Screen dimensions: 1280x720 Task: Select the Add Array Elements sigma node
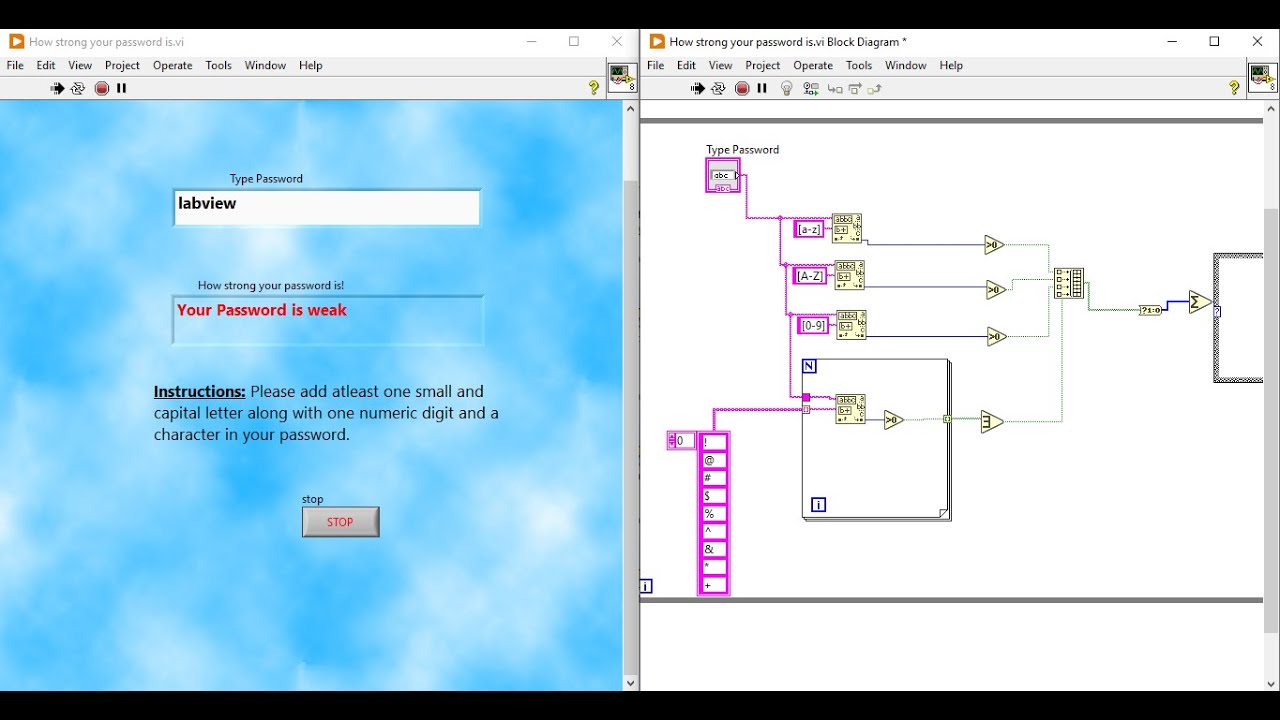(1199, 302)
